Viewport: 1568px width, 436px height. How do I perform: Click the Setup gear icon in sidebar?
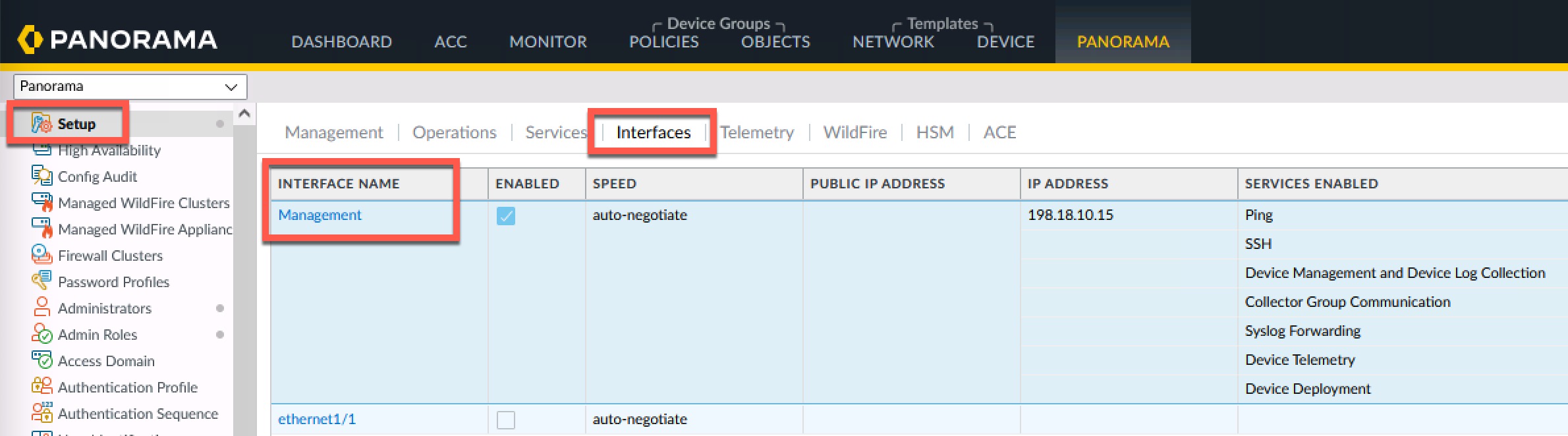(x=42, y=123)
